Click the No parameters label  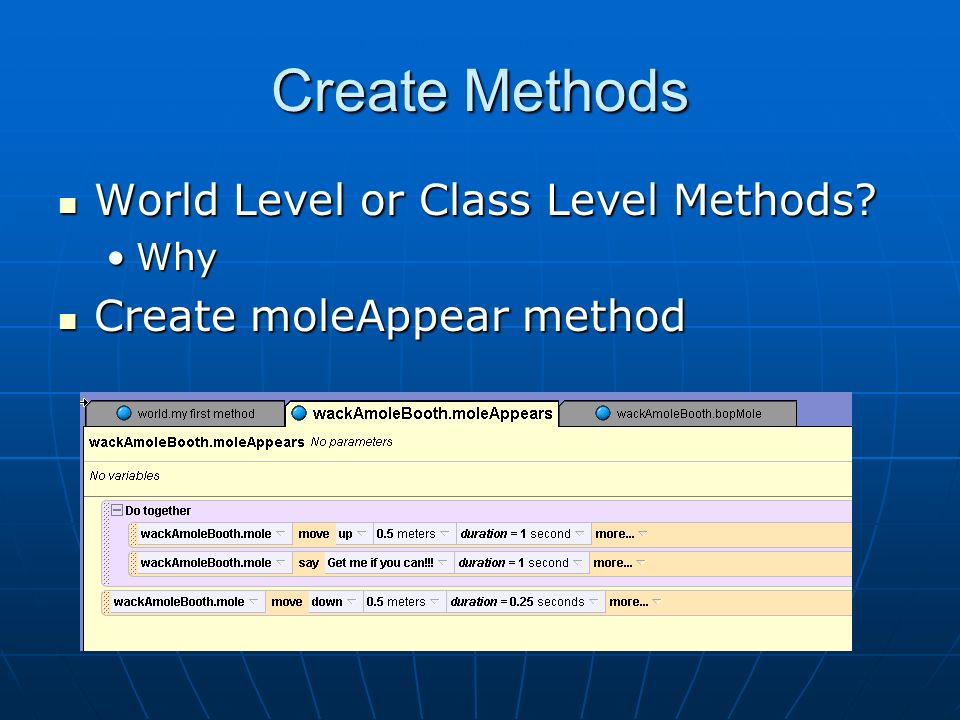351,442
